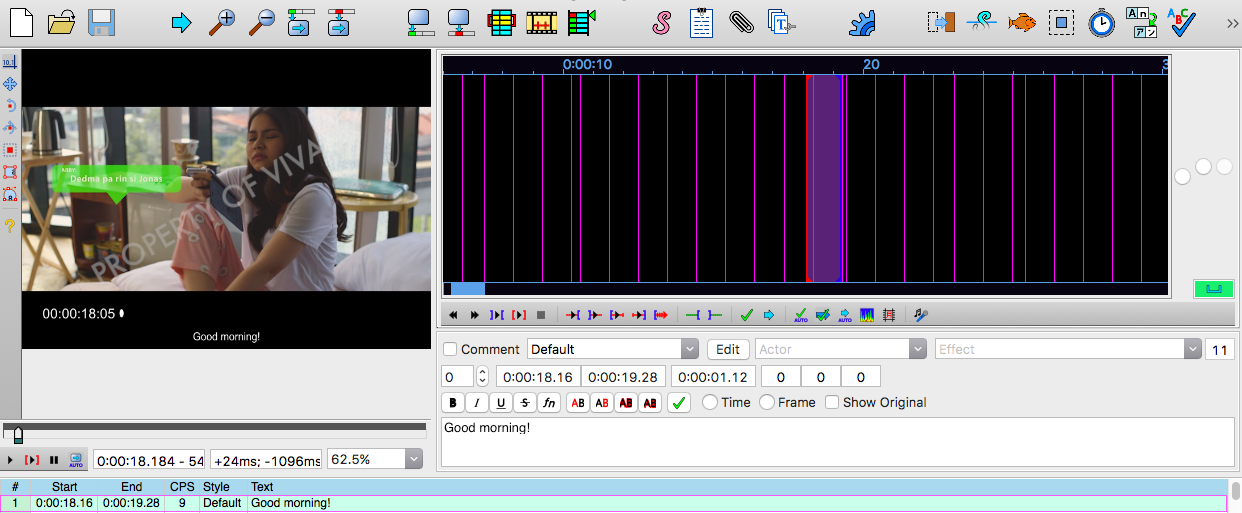Open the Styles Manager icon

pos(661,22)
